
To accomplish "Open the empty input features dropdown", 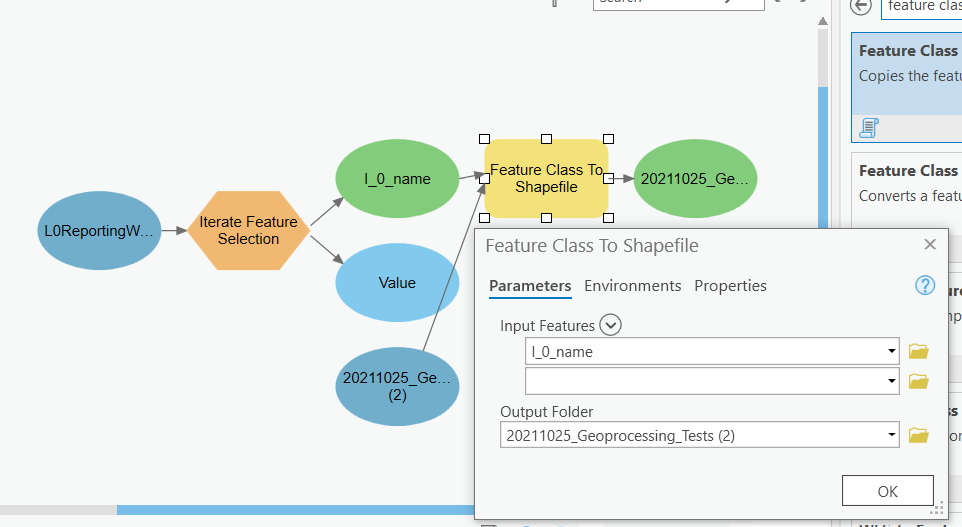I will [x=890, y=381].
